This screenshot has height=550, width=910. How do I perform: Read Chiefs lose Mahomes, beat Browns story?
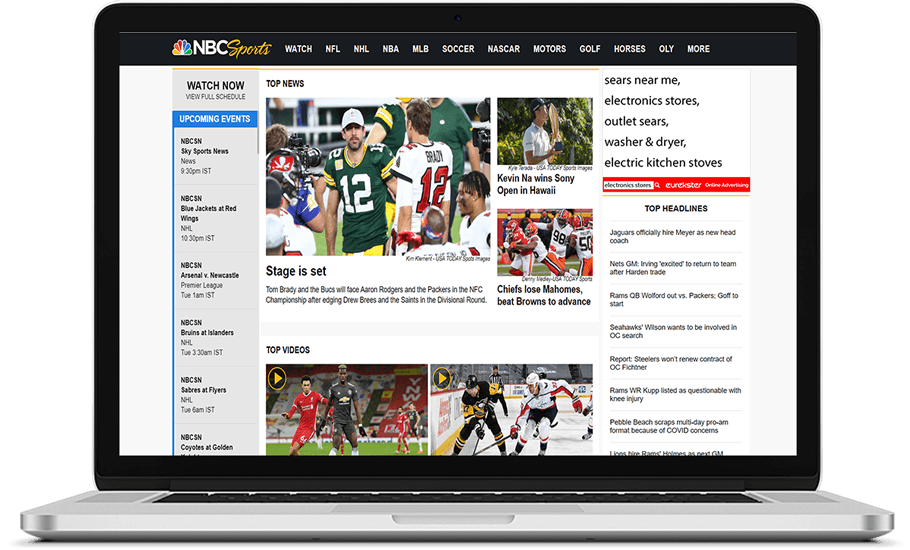544,295
